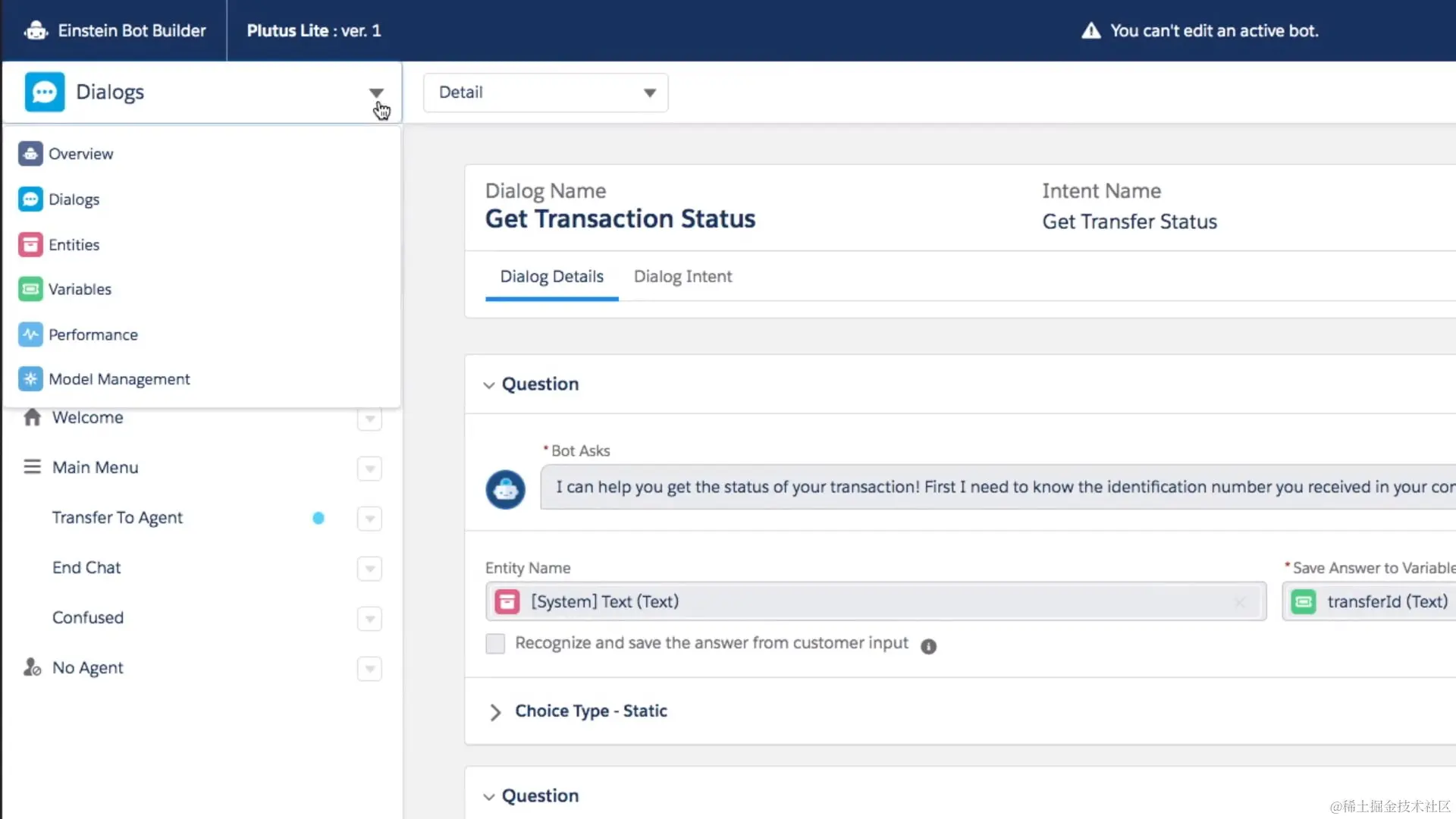The height and width of the screenshot is (819, 1456).
Task: Open Overview from the dropdown menu
Action: click(x=80, y=154)
